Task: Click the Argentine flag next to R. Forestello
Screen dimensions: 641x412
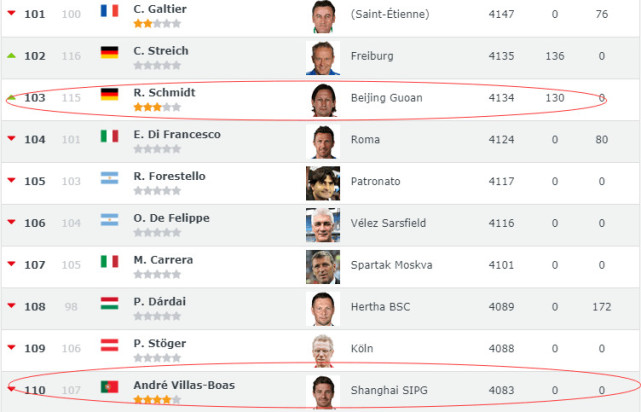Action: pos(110,178)
